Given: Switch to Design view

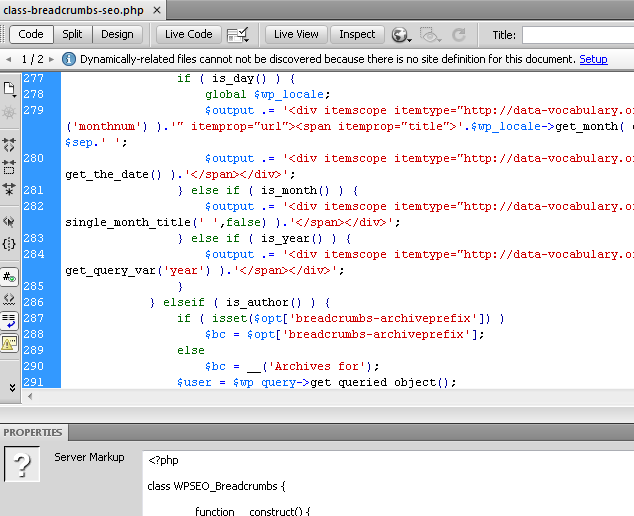Looking at the screenshot, I should pyautogui.click(x=117, y=34).
